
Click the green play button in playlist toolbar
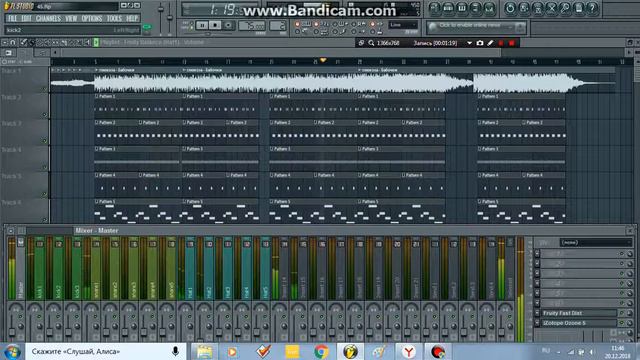[x=96, y=42]
